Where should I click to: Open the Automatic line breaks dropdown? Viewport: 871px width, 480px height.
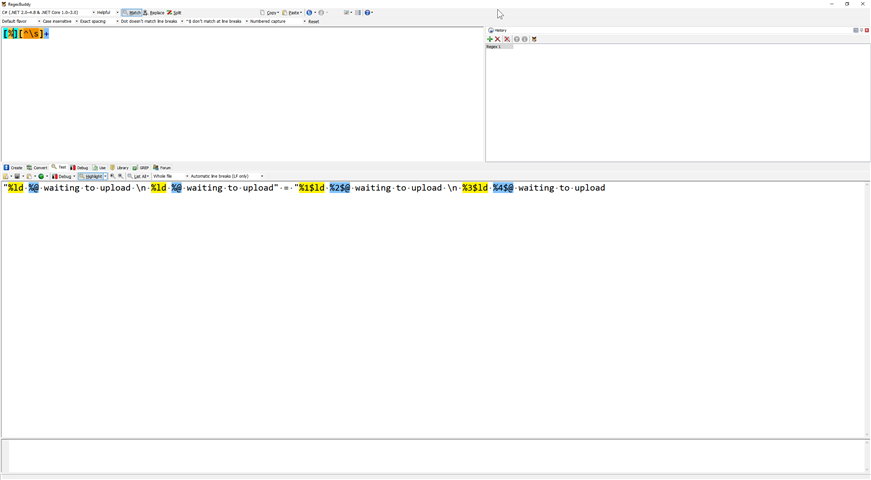[227, 176]
